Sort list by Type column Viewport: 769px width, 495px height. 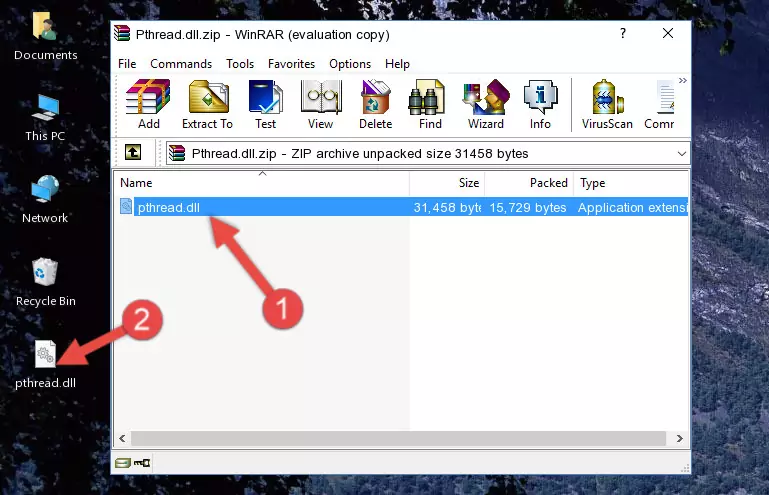[631, 183]
